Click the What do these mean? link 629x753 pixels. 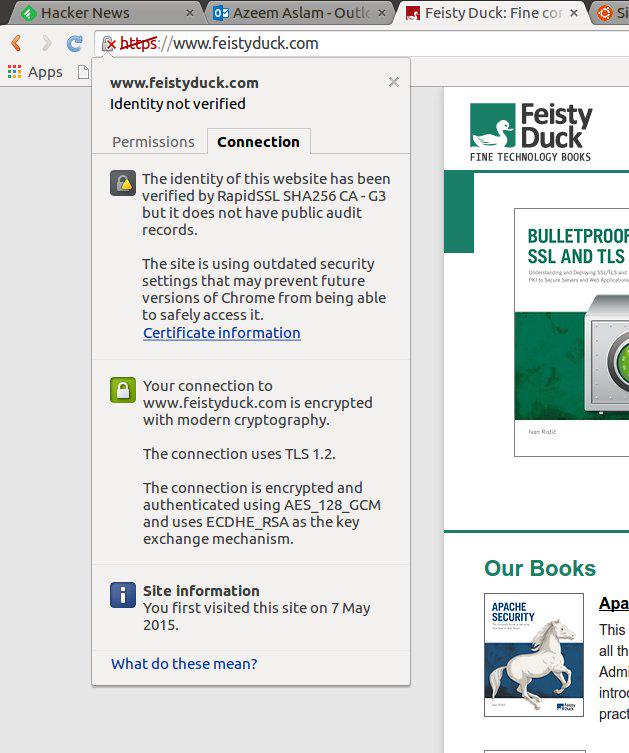point(184,664)
